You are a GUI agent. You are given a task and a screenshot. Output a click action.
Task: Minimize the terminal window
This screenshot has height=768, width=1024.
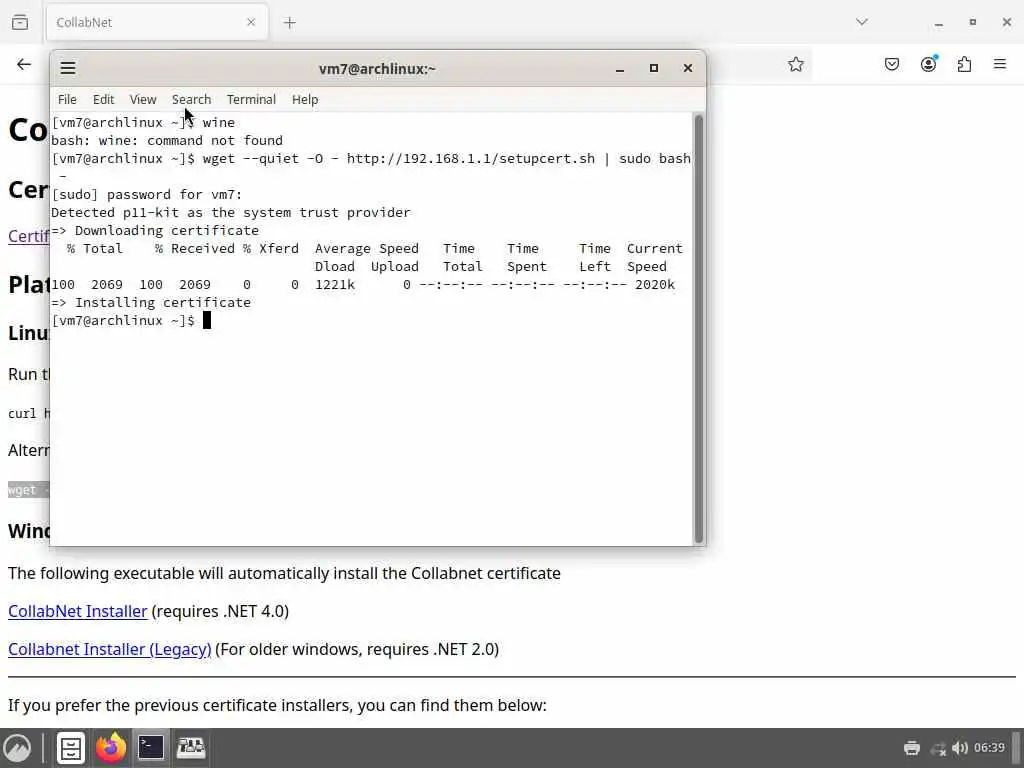pos(620,69)
